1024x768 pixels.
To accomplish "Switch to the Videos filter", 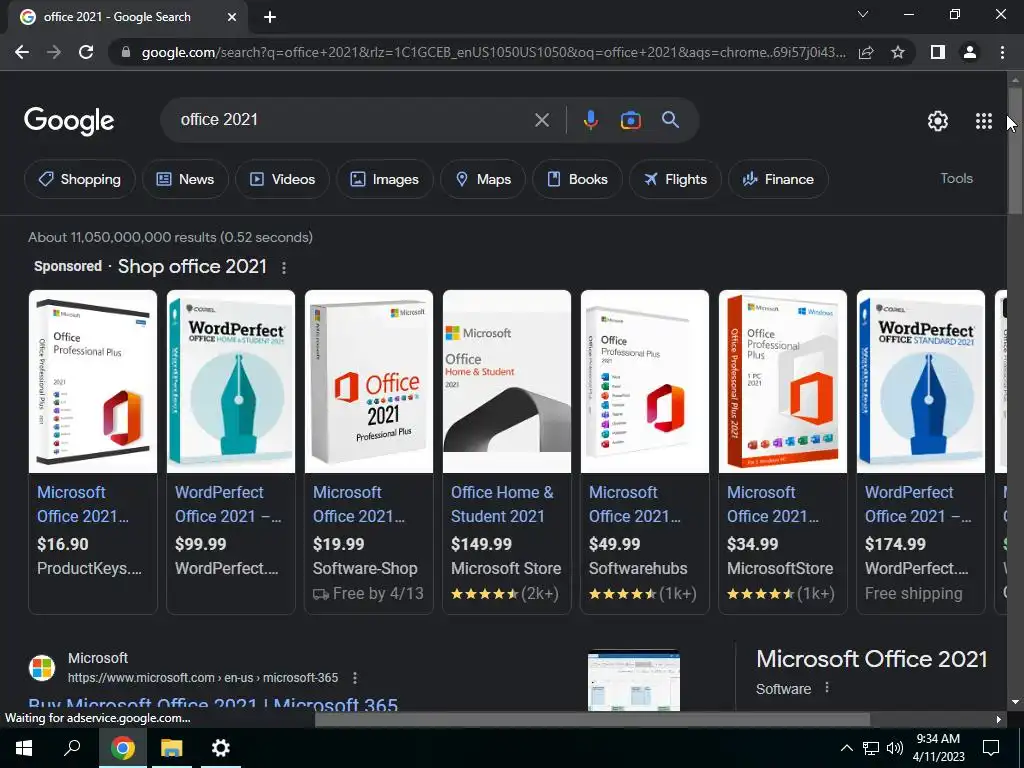I will coord(282,179).
